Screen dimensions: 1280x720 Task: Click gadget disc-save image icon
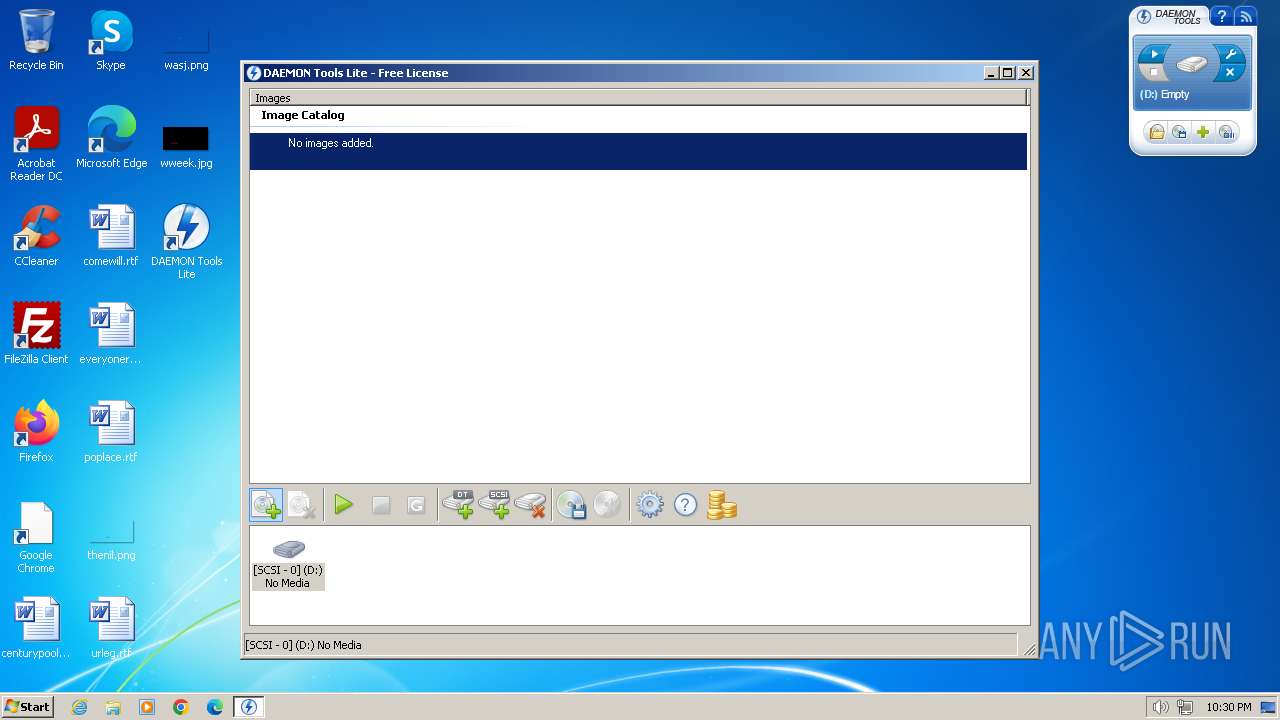point(1180,132)
